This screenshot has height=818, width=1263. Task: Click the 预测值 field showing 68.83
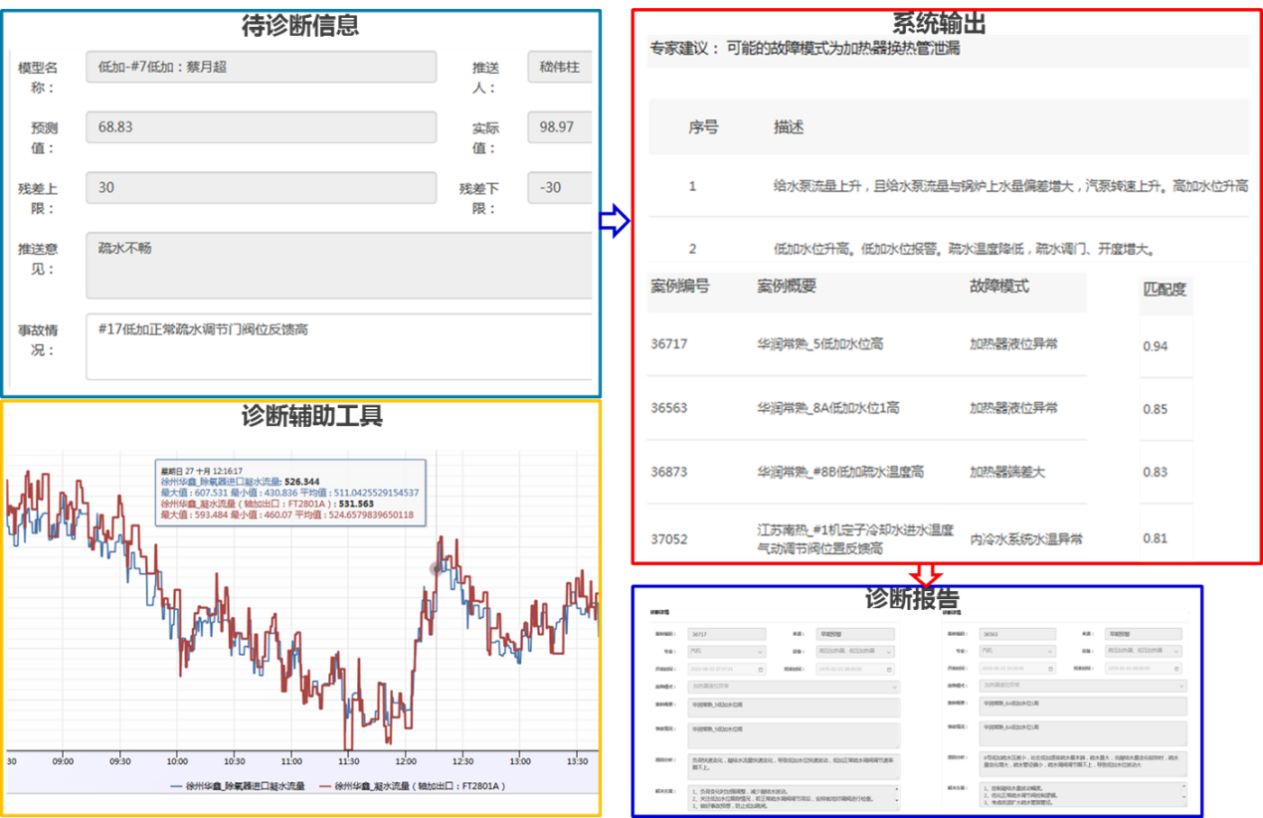[x=261, y=128]
